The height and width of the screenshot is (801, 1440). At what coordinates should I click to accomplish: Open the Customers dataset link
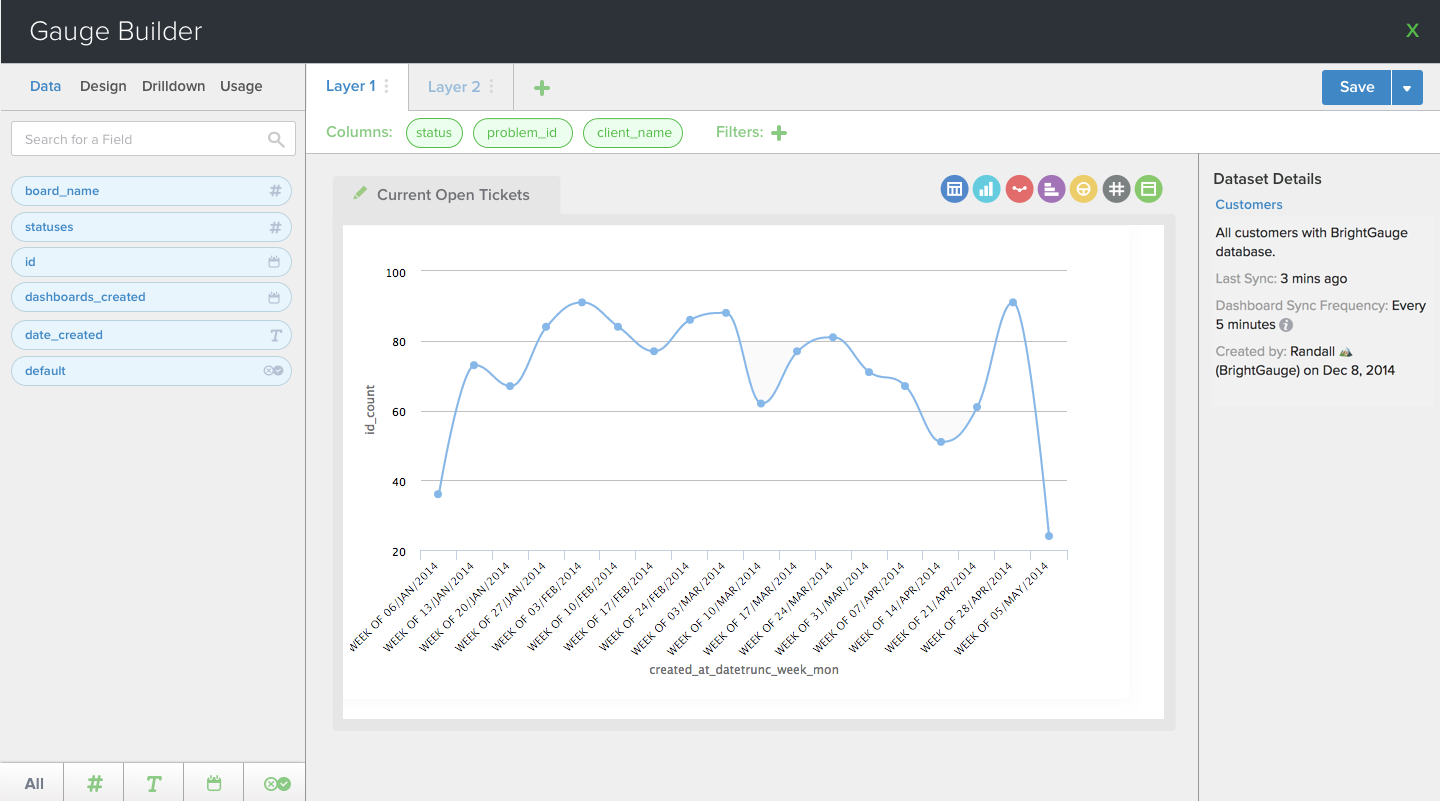pos(1249,204)
